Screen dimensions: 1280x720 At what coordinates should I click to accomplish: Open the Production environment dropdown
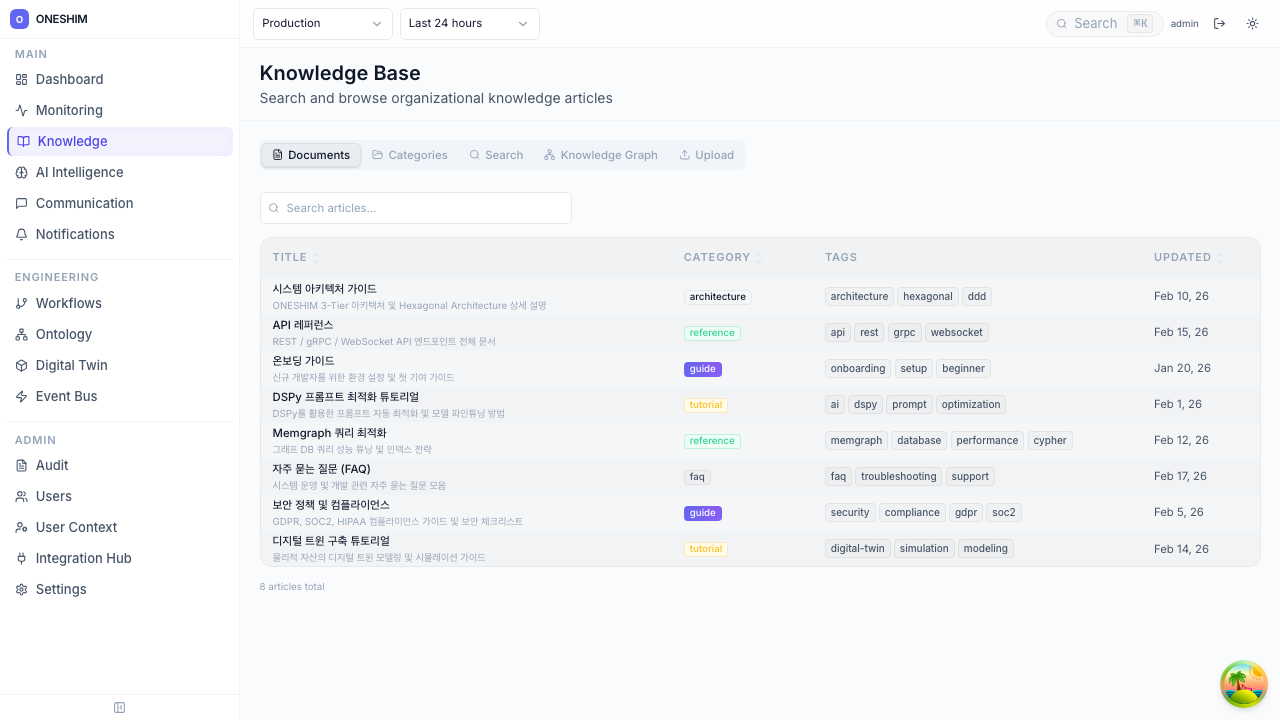point(322,24)
